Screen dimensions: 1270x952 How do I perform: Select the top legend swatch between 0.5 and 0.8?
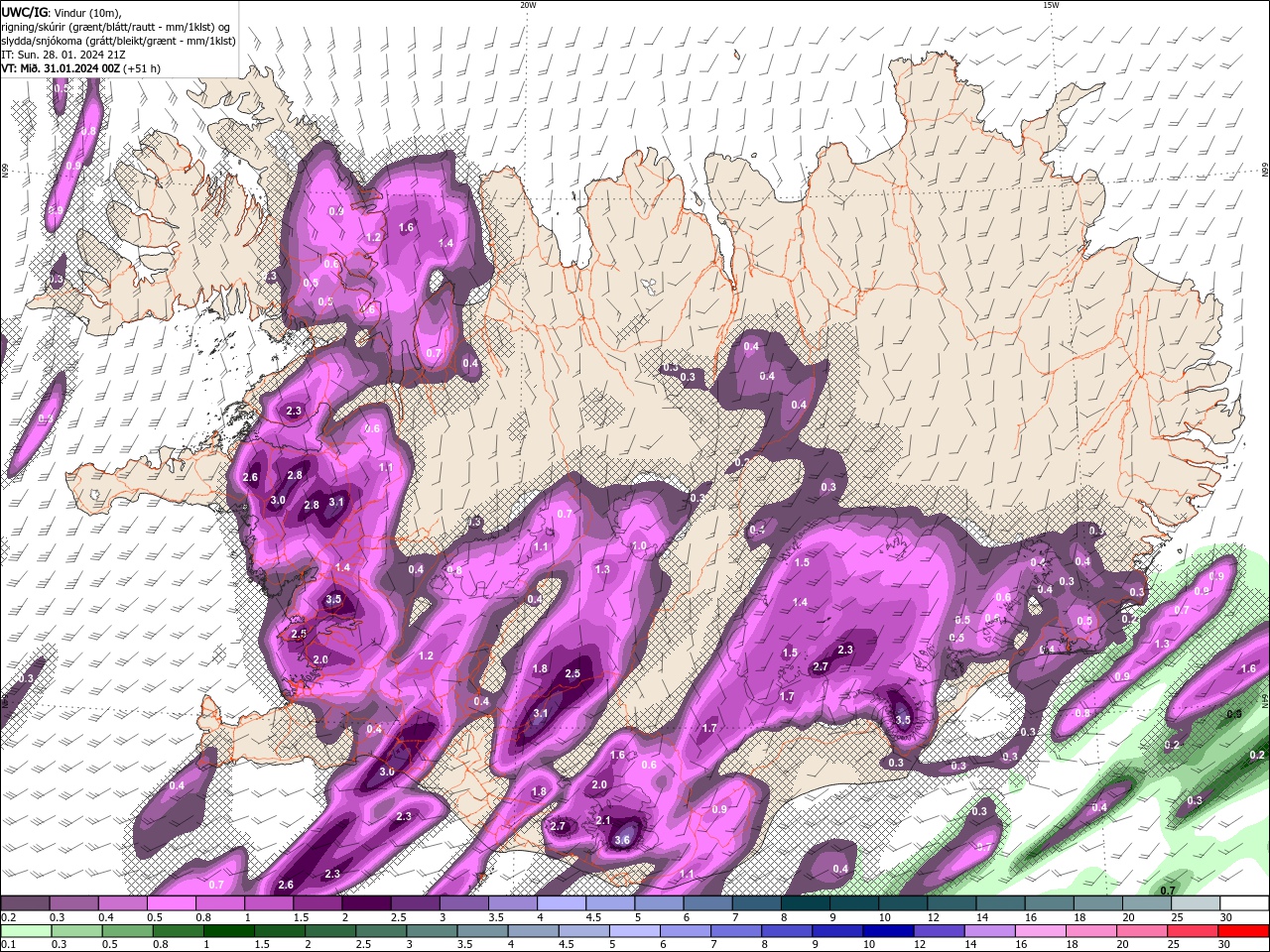pyautogui.click(x=171, y=903)
